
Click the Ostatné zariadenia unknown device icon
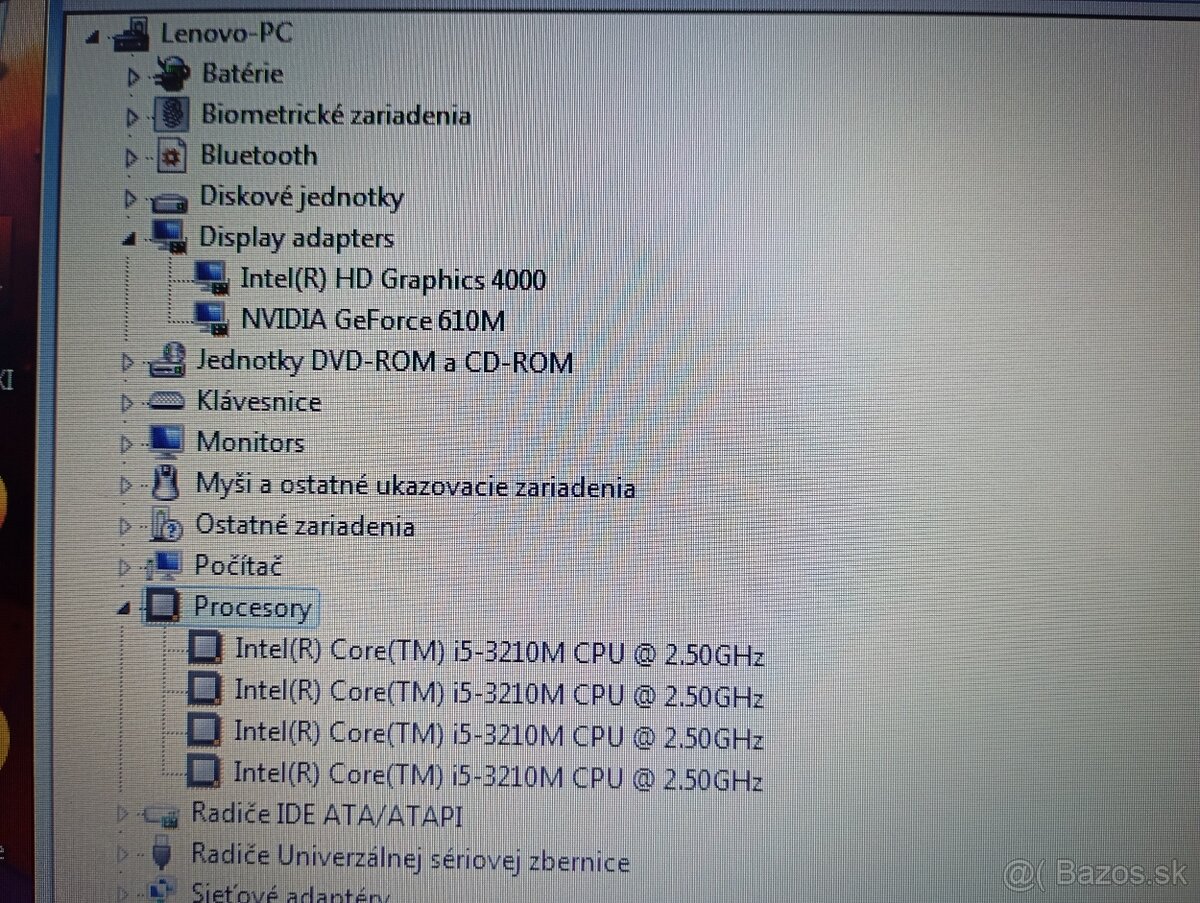[166, 525]
